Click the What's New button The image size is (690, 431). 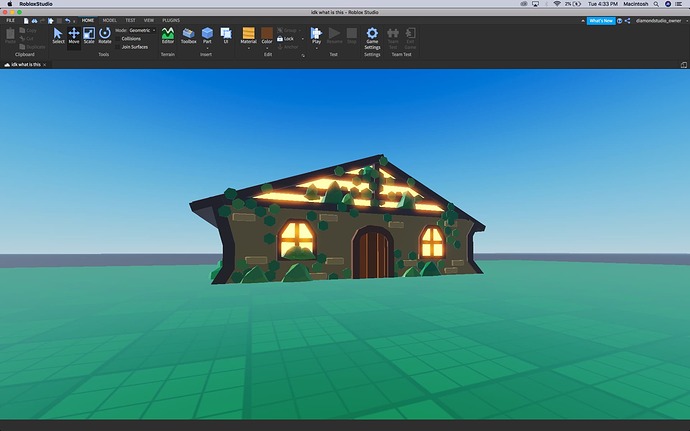point(601,21)
